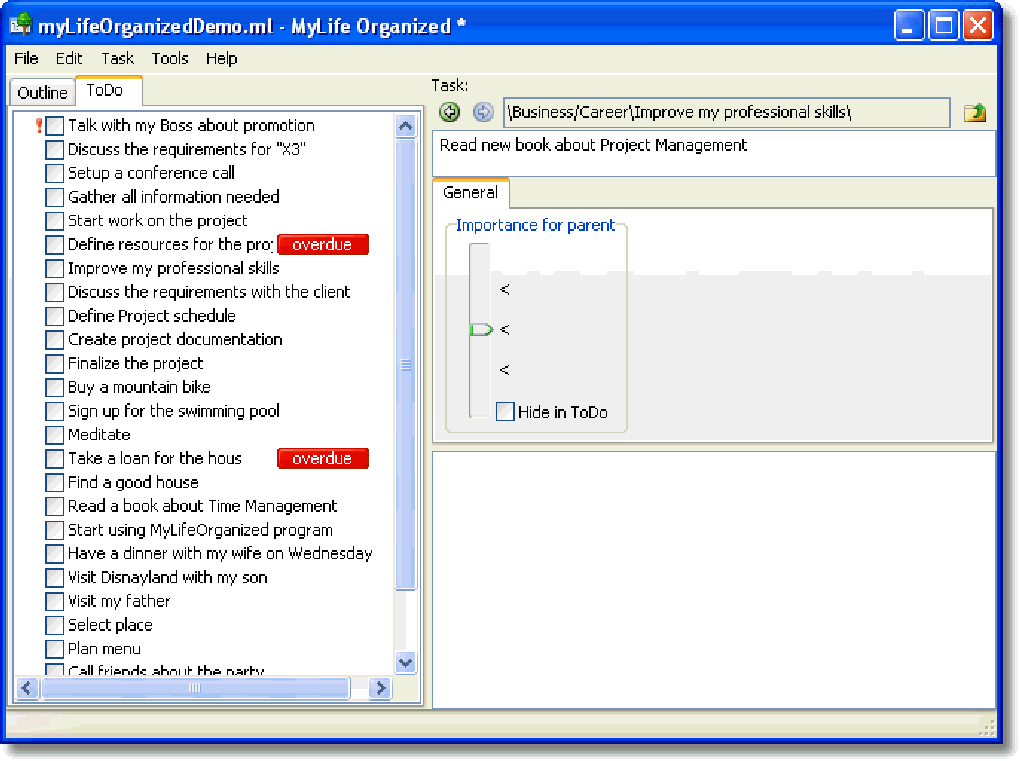1020x761 pixels.
Task: Select 'Create project documentation' task
Action: point(175,340)
